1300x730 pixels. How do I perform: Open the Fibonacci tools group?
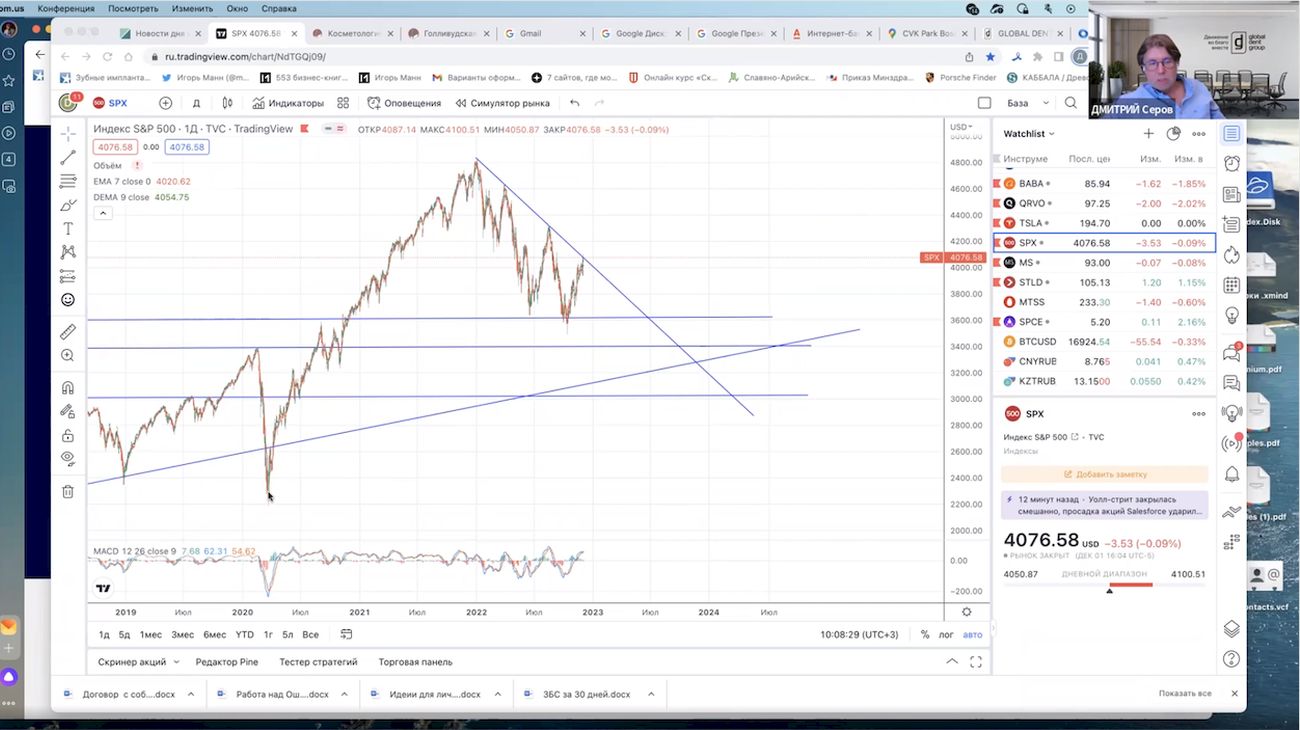click(x=68, y=181)
